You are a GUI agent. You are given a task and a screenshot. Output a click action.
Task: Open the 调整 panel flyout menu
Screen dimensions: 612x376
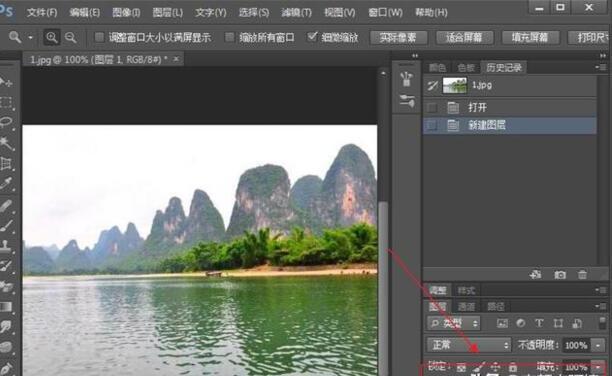601,290
